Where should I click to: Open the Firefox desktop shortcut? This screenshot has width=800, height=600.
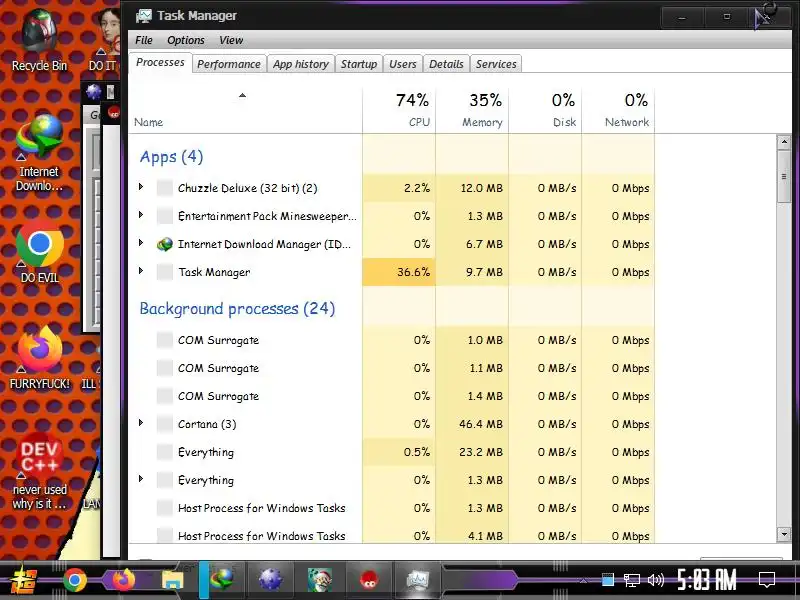pos(39,357)
